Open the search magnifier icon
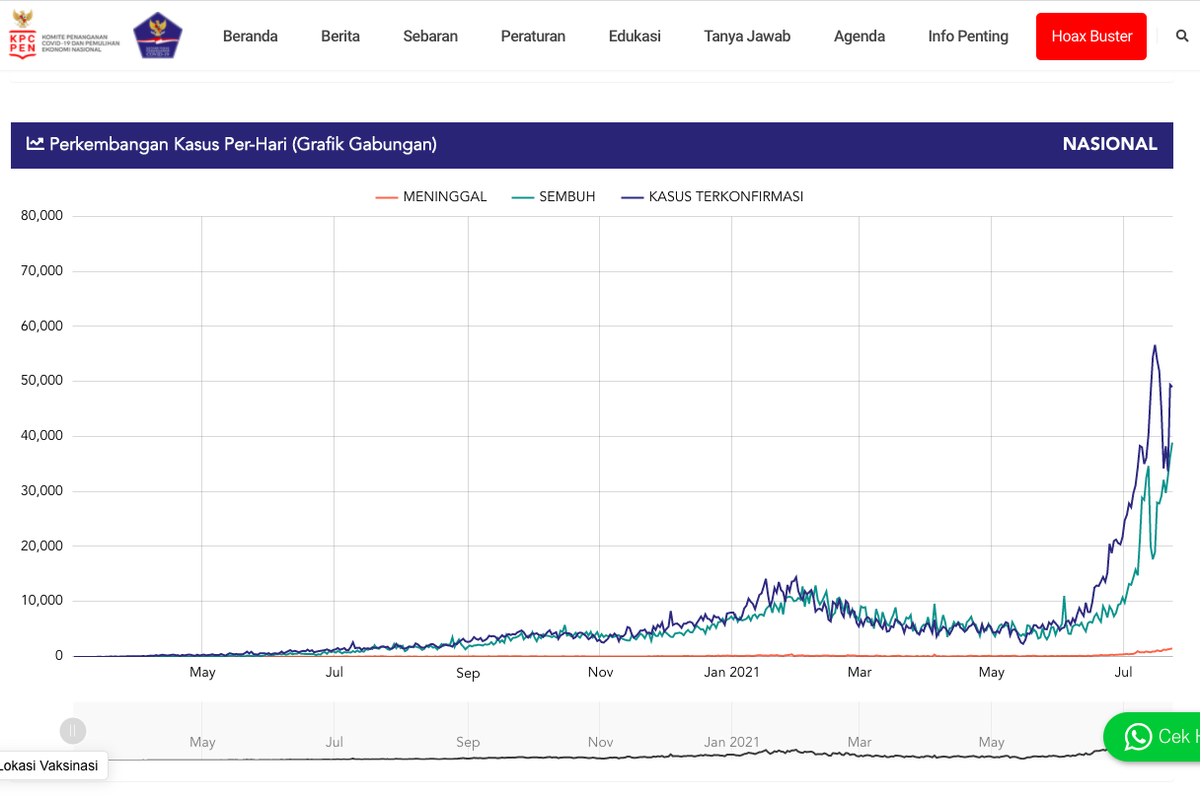 coord(1182,36)
